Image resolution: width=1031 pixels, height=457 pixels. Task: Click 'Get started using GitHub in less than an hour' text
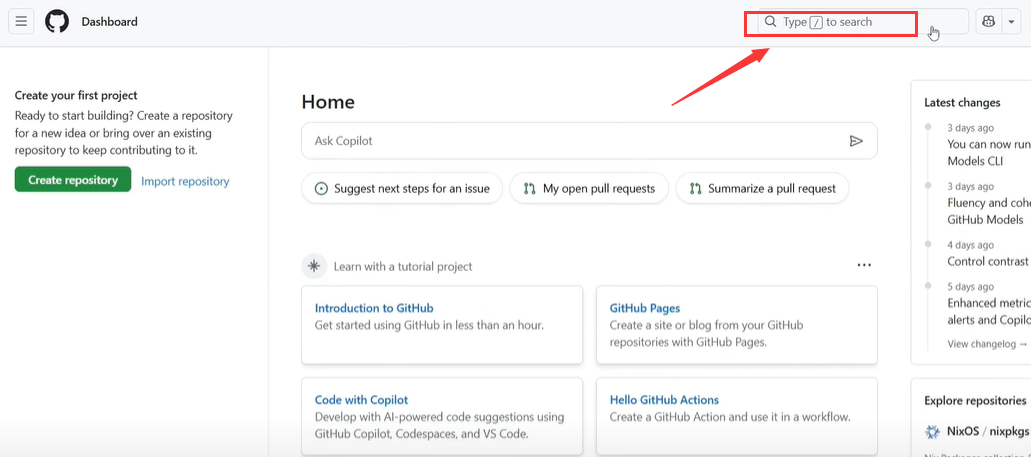pyautogui.click(x=429, y=325)
